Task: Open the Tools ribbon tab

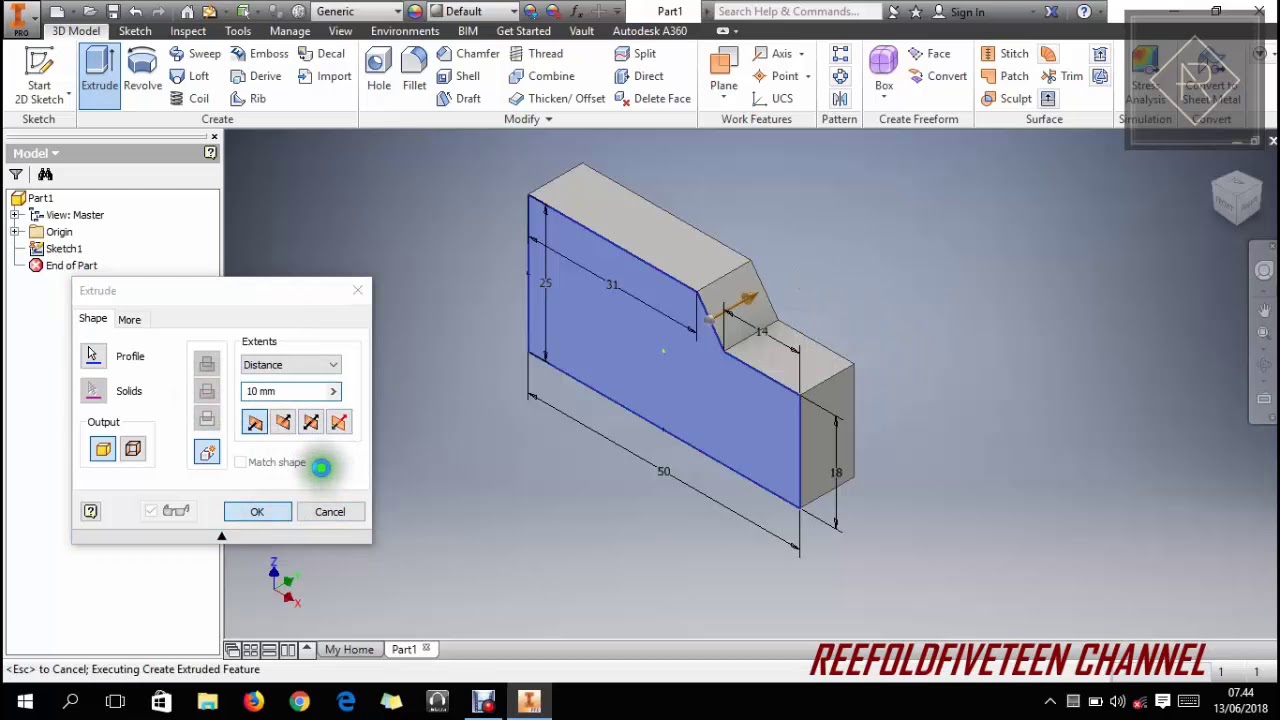Action: click(x=238, y=31)
